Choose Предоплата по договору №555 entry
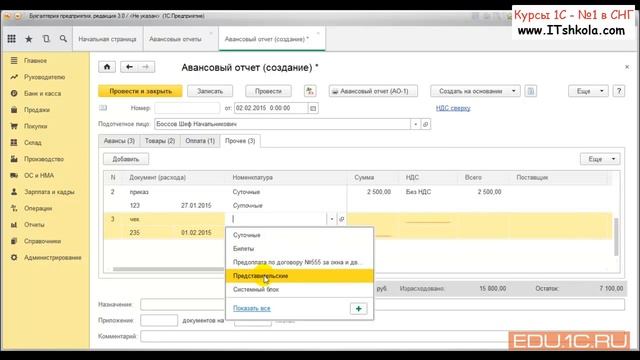The image size is (640, 360). pyautogui.click(x=299, y=262)
